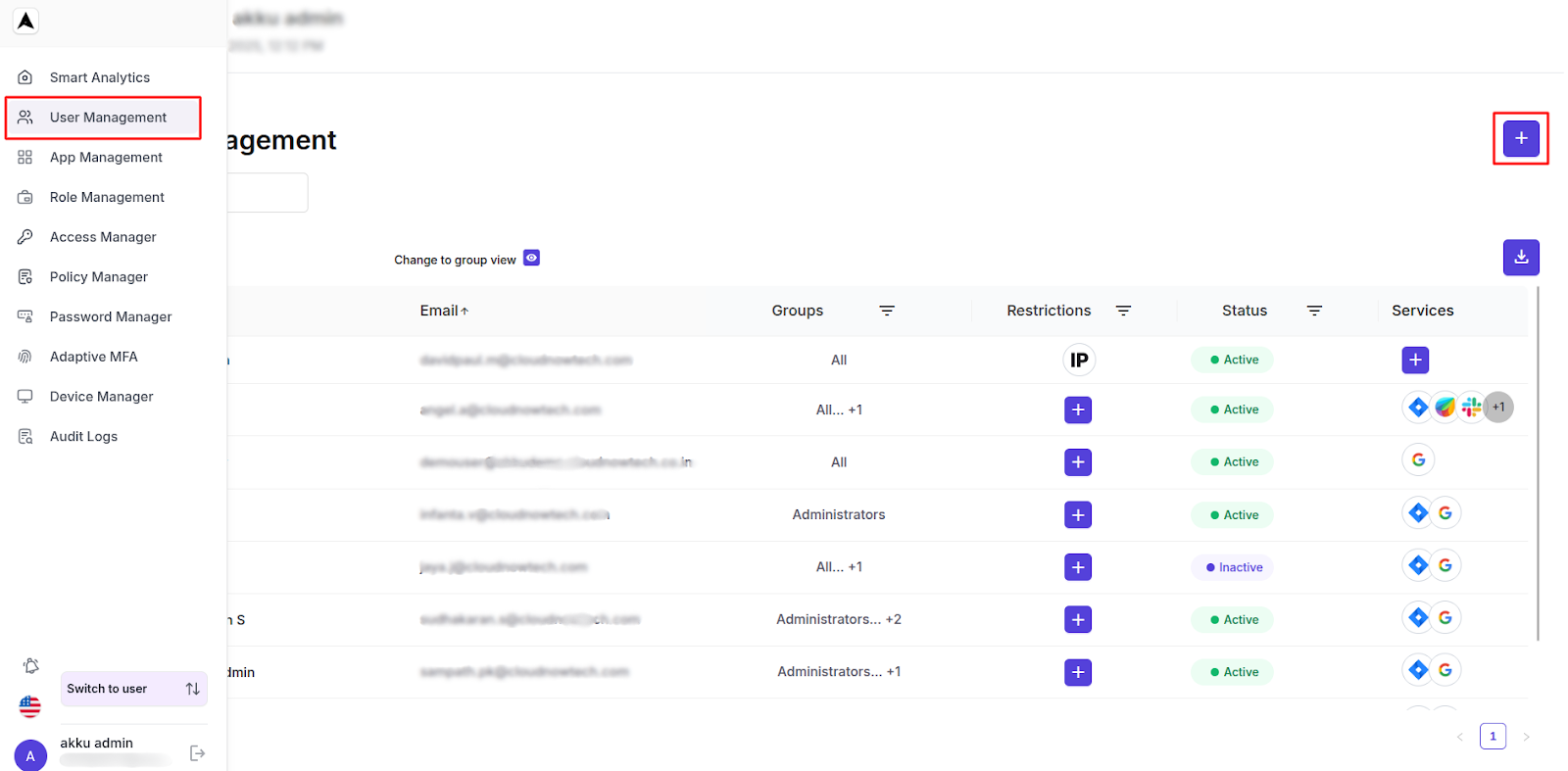Open the Switch to user dropdown

pyautogui.click(x=134, y=689)
